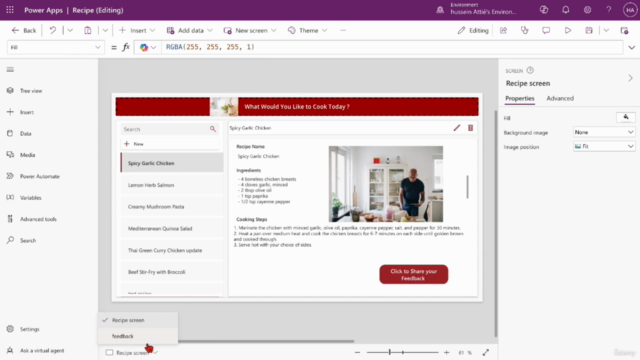The width and height of the screenshot is (640, 360).
Task: Toggle the checkbox beside Recipe screen selector
Action: pyautogui.click(x=109, y=352)
